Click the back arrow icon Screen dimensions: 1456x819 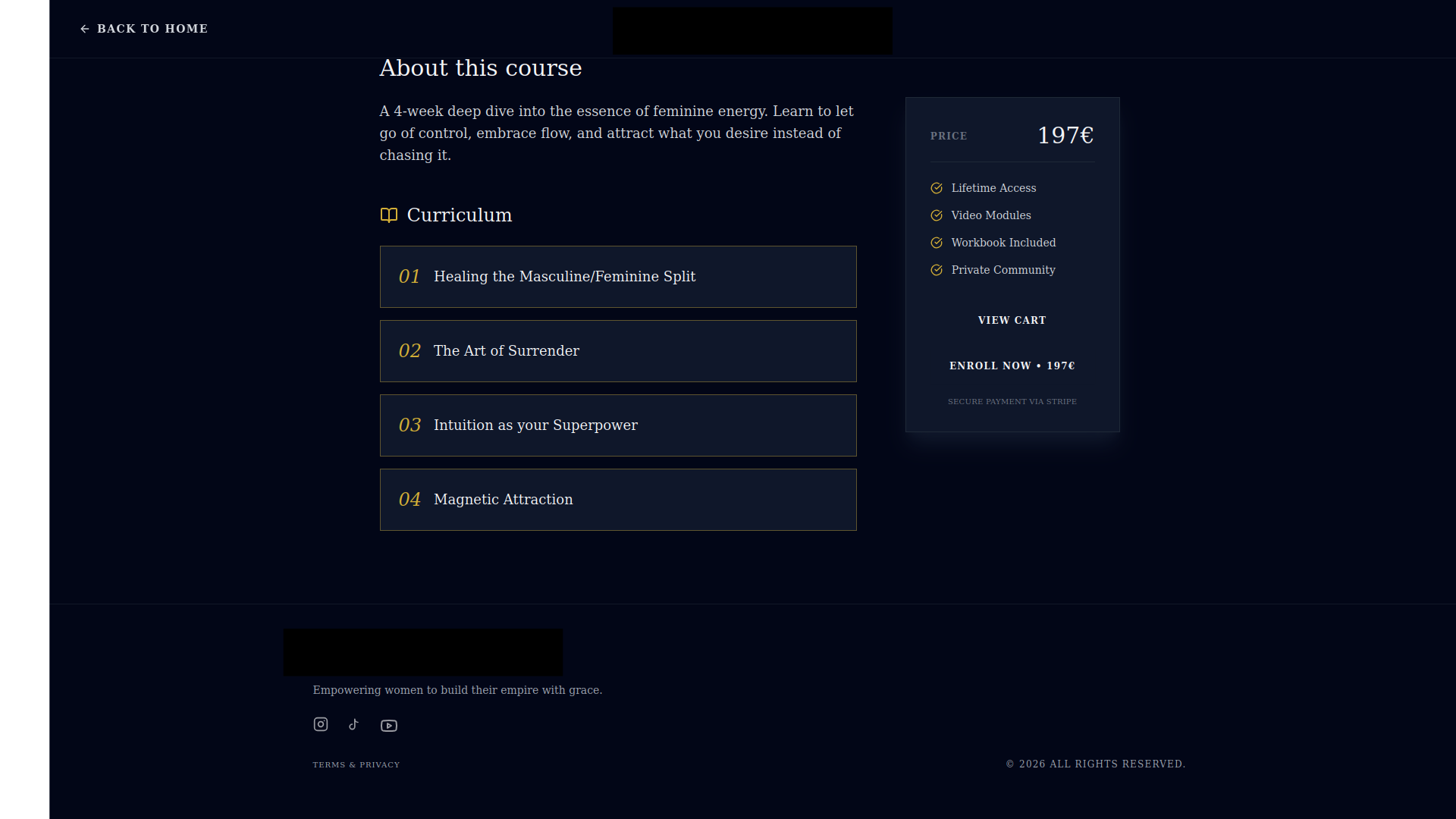[85, 29]
